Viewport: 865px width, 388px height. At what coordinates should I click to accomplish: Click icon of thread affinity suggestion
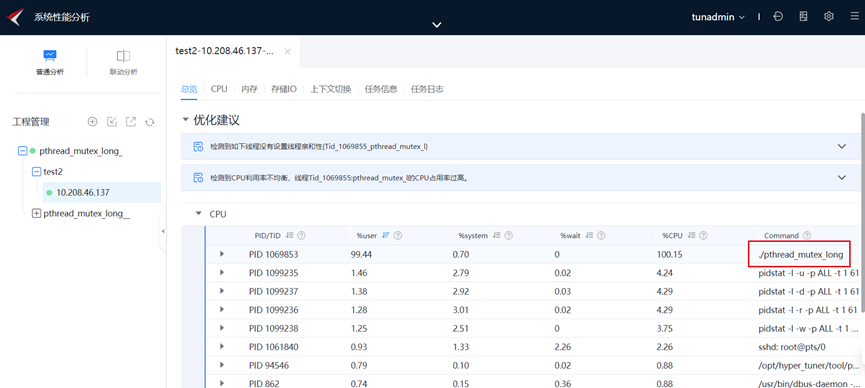[198, 146]
